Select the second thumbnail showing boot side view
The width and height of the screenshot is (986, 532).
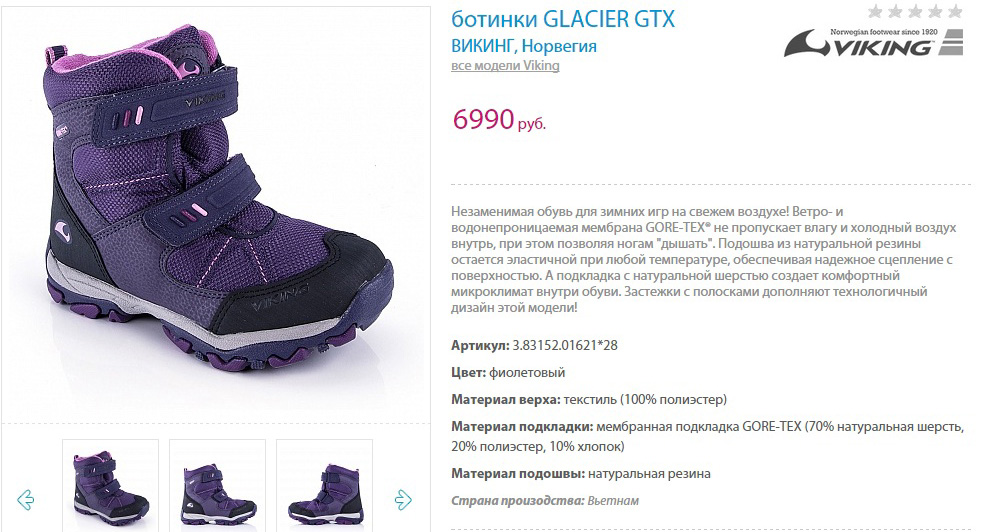[218, 485]
